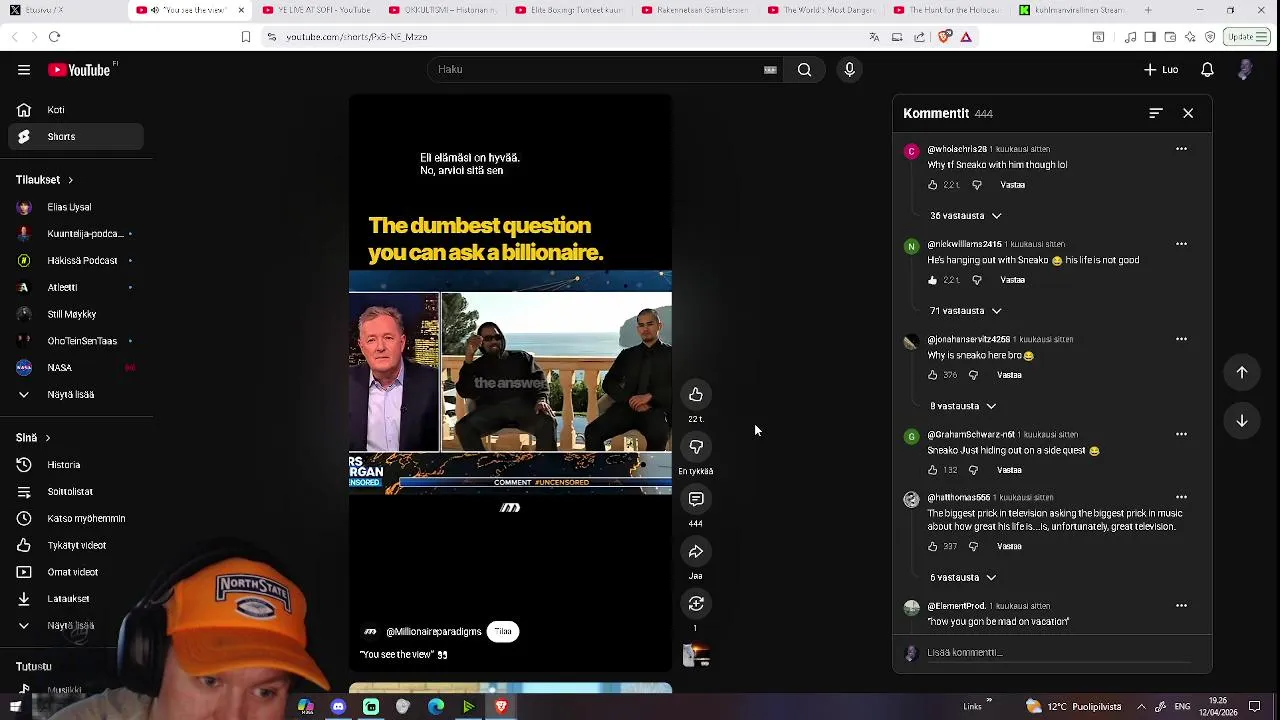
Task: Dislike the comment by @whoischris28
Action: [977, 185]
